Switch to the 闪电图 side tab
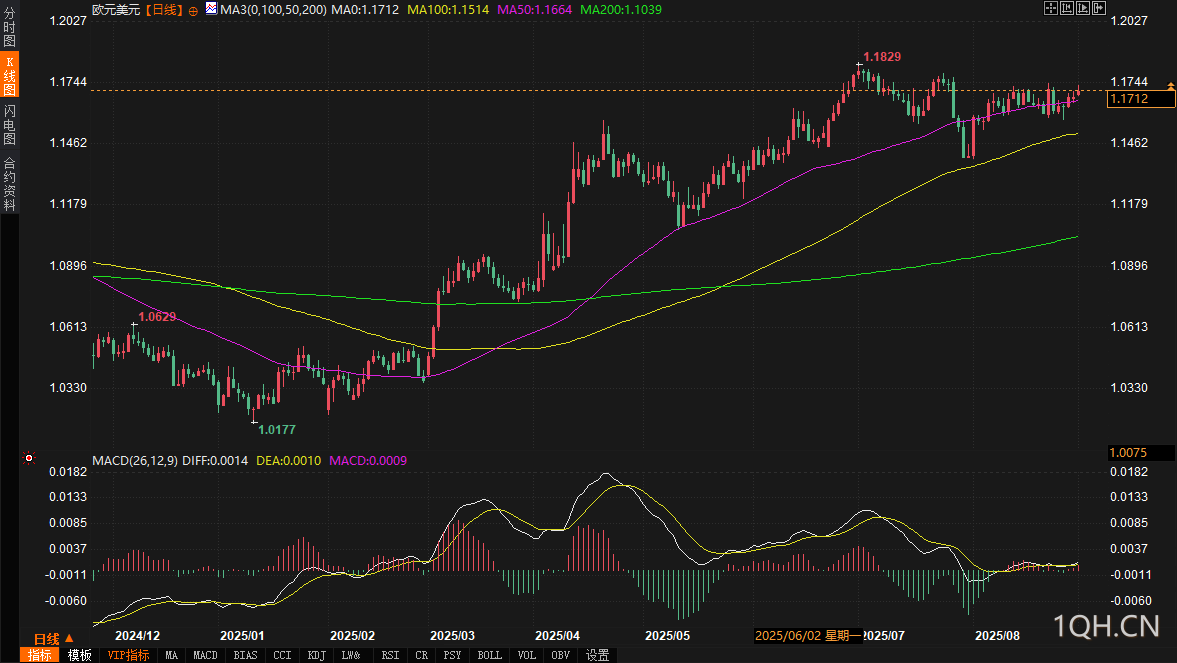 click(x=10, y=124)
